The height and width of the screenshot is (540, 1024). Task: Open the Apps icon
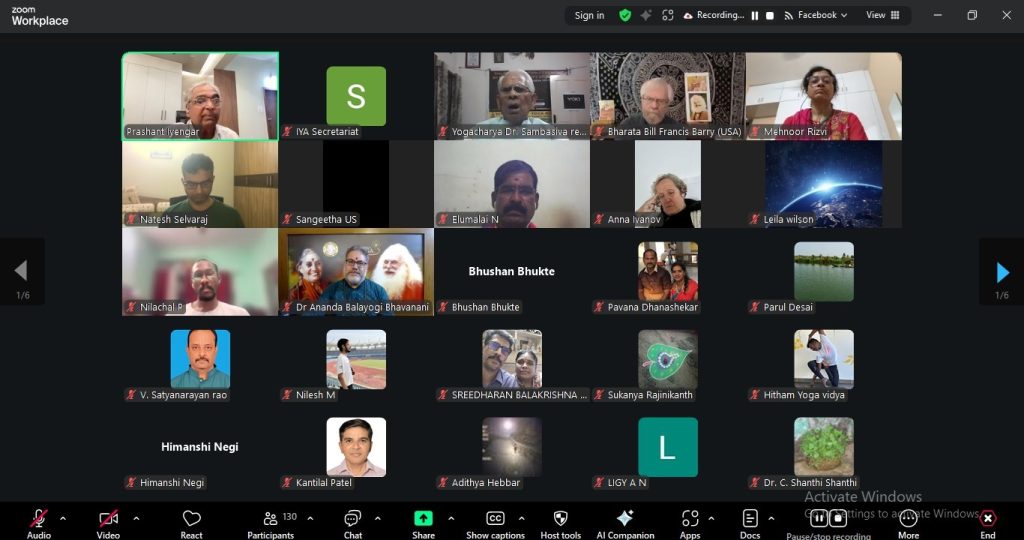(x=690, y=519)
